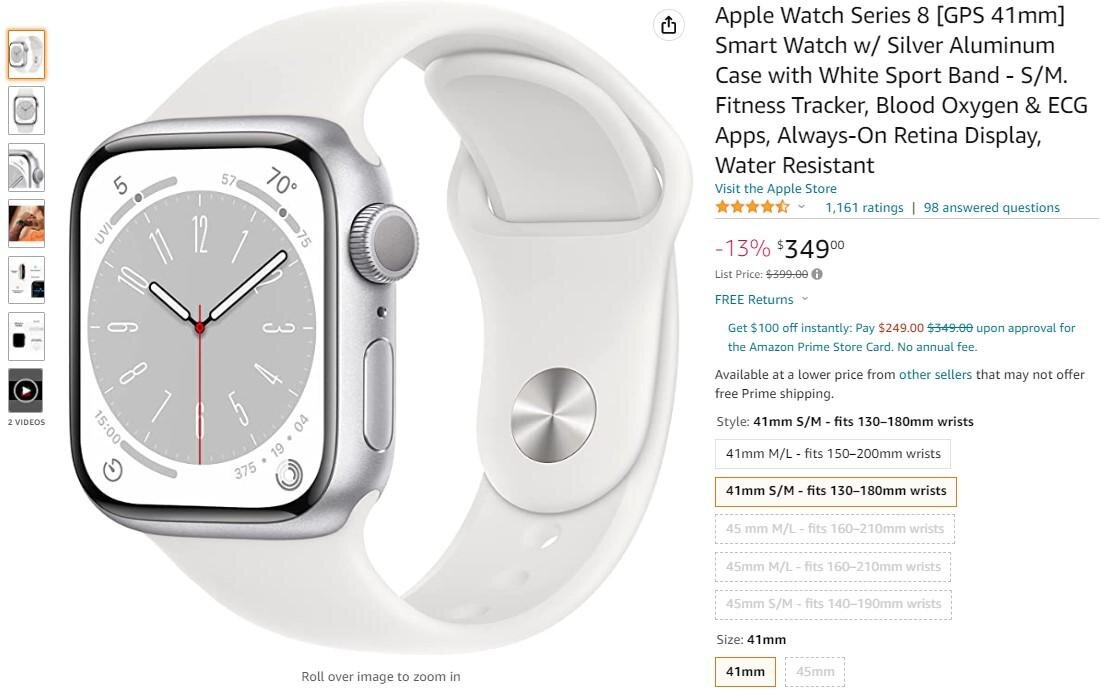This screenshot has height=692, width=1100.
Task: Choose 41mm S/M fits 130–180mm wrists style
Action: 836,491
